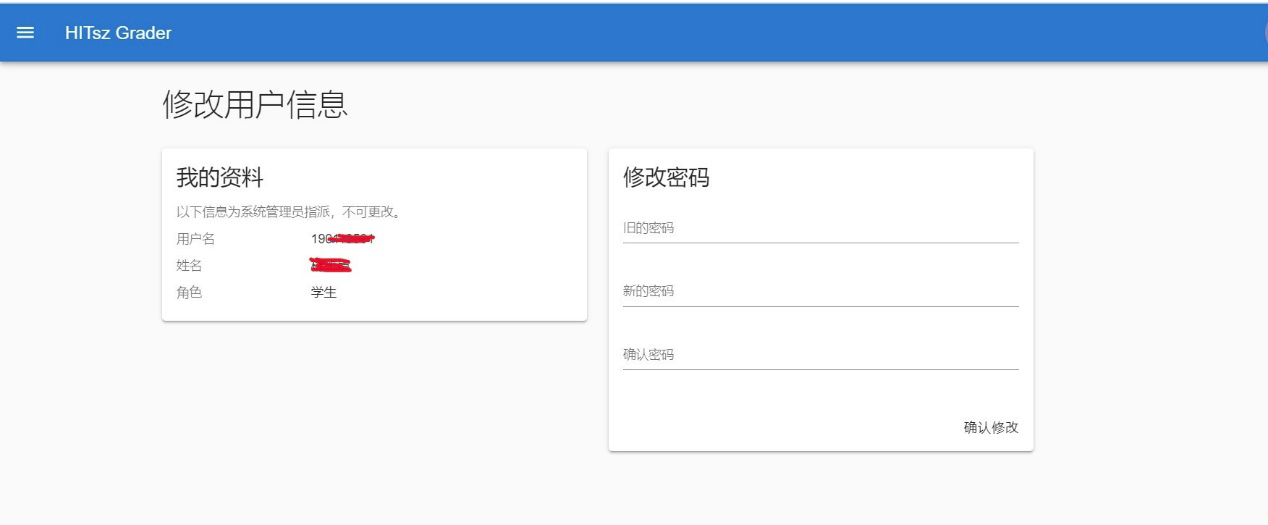Select the 角色 field label
Image resolution: width=1268 pixels, height=525 pixels.
pyautogui.click(x=189, y=293)
